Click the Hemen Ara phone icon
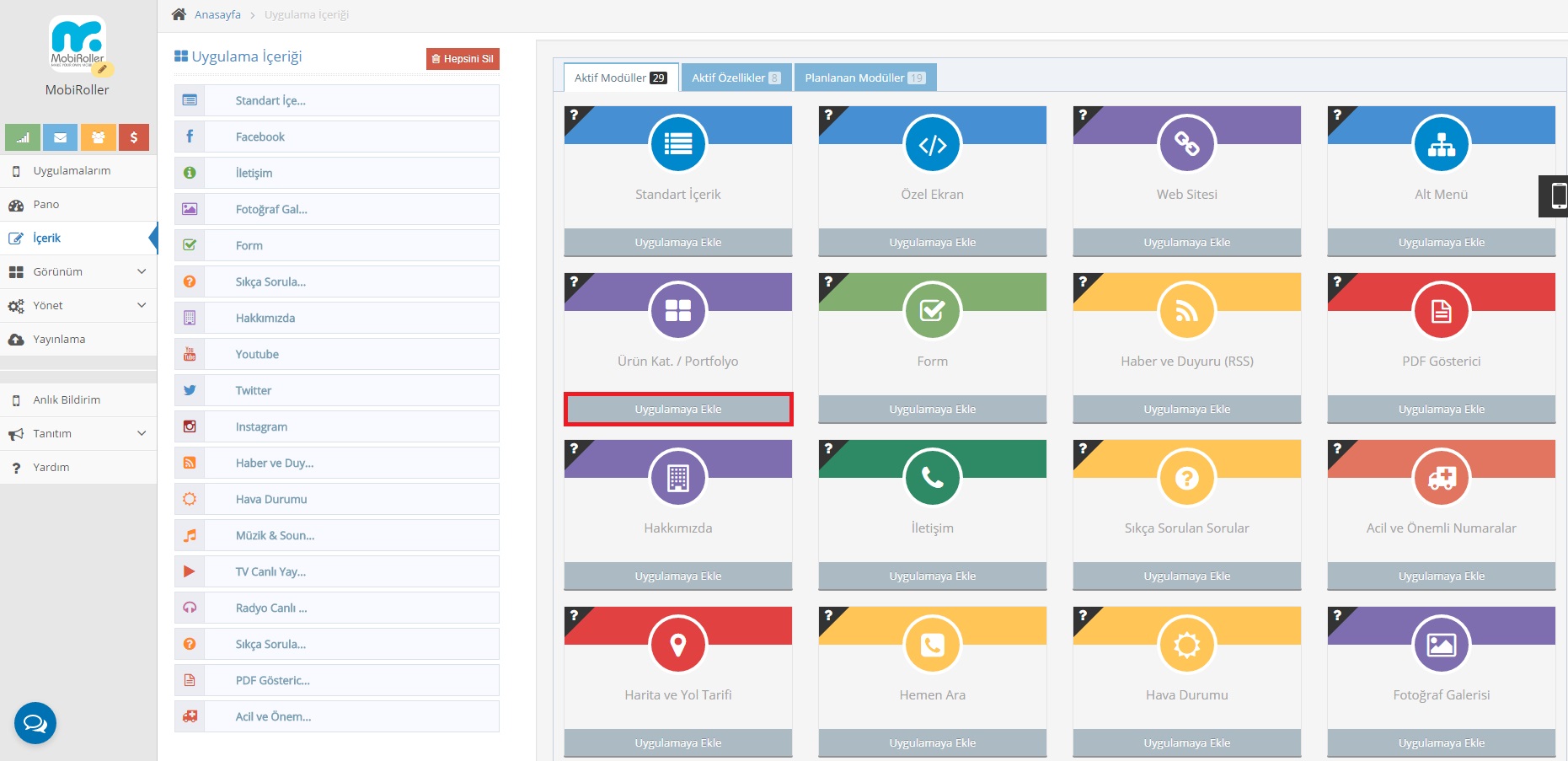This screenshot has height=761, width=1568. (x=932, y=645)
